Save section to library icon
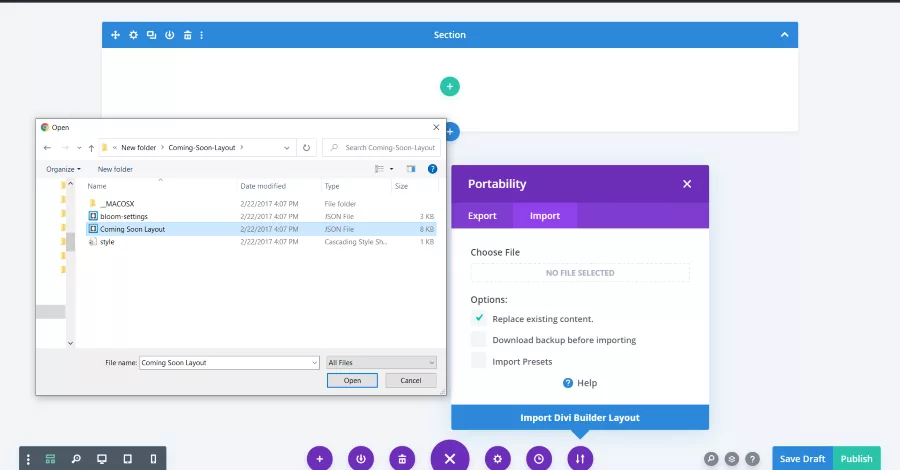The image size is (900, 470). pos(169,35)
